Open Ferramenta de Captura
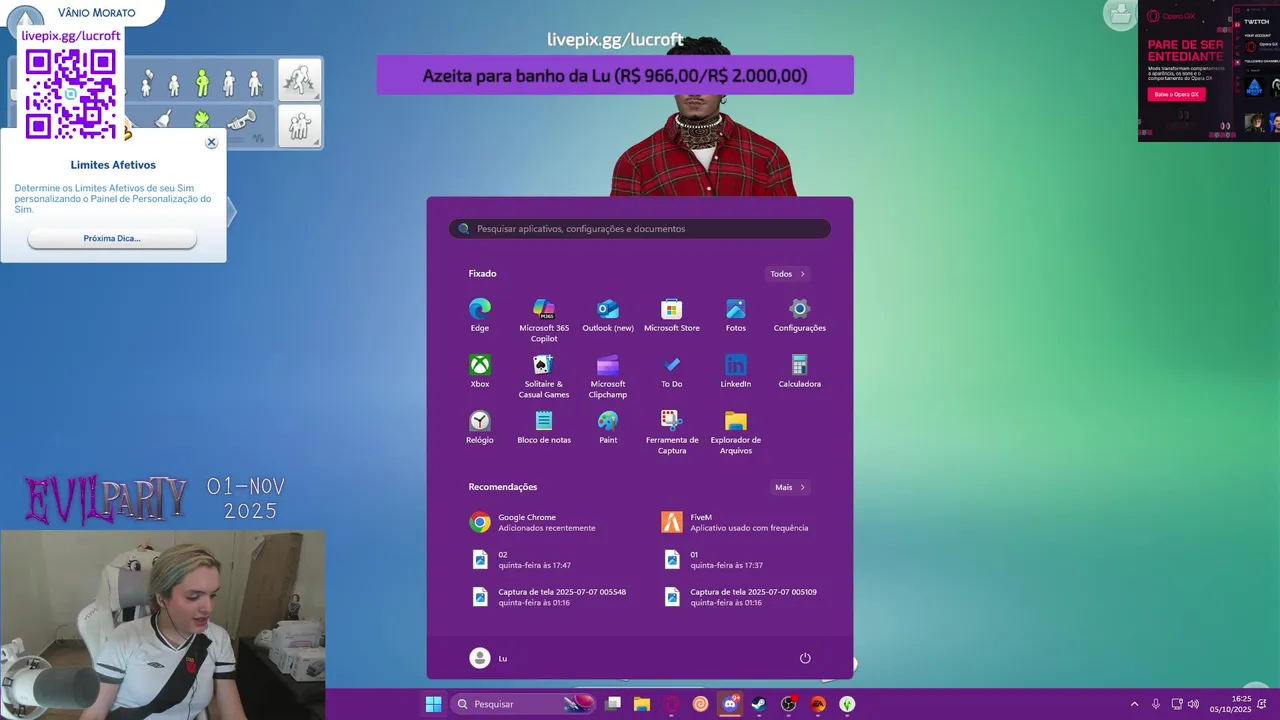This screenshot has width=1280, height=720. [672, 432]
